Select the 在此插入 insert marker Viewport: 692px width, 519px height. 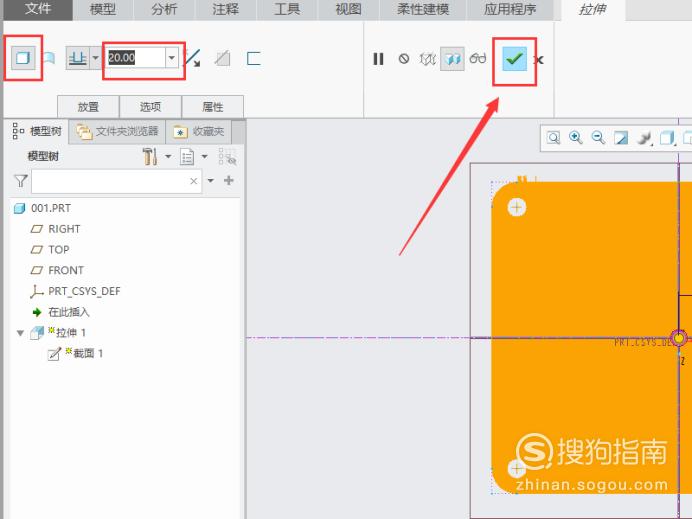tap(61, 312)
